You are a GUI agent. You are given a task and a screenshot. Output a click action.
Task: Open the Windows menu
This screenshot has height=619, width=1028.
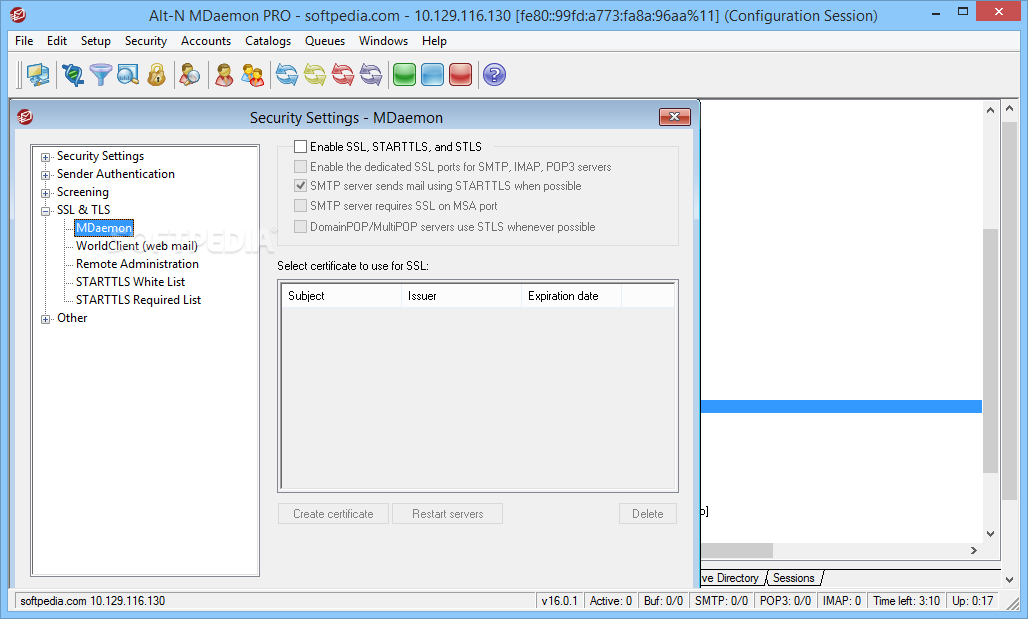(x=383, y=41)
